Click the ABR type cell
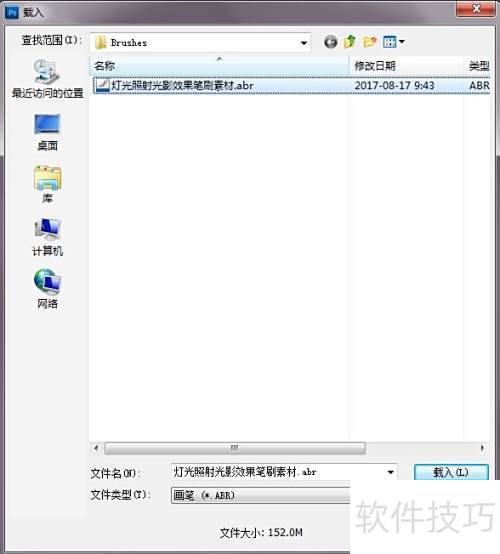The height and width of the screenshot is (554, 500). [x=480, y=86]
